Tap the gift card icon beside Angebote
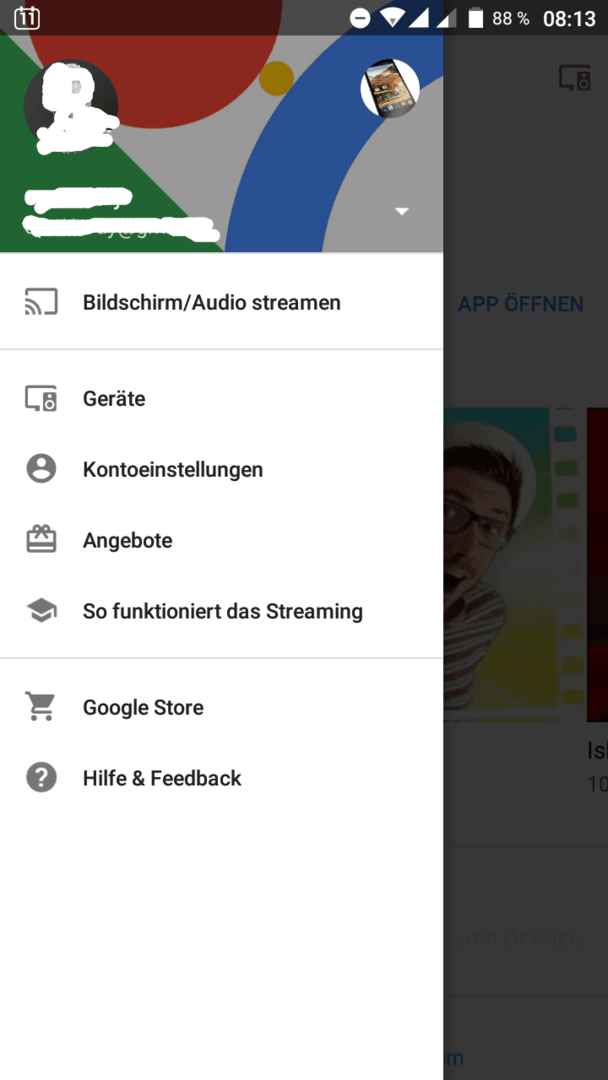This screenshot has width=608, height=1080. [x=41, y=539]
